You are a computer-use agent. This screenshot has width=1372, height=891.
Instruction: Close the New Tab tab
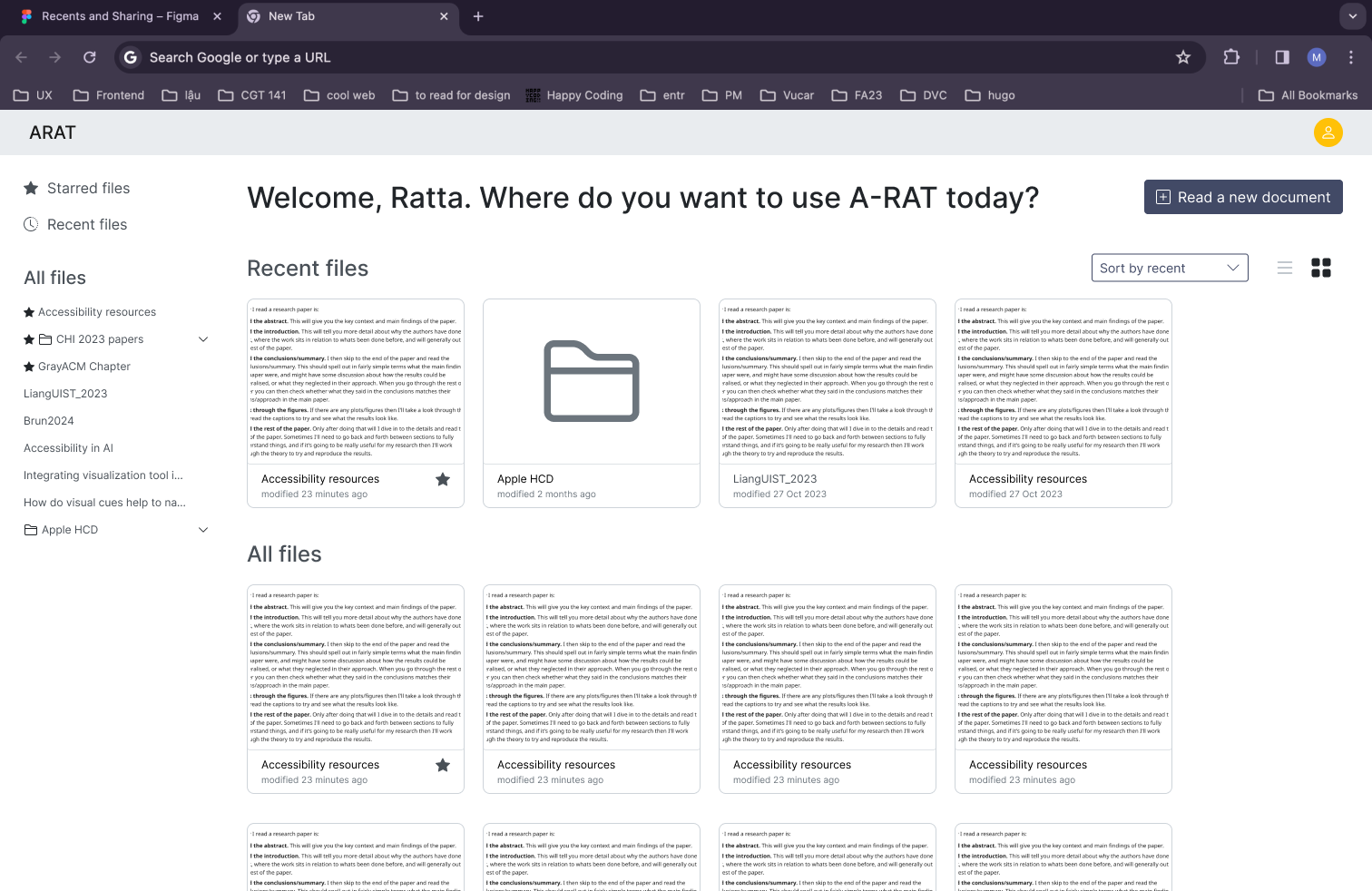click(x=444, y=16)
